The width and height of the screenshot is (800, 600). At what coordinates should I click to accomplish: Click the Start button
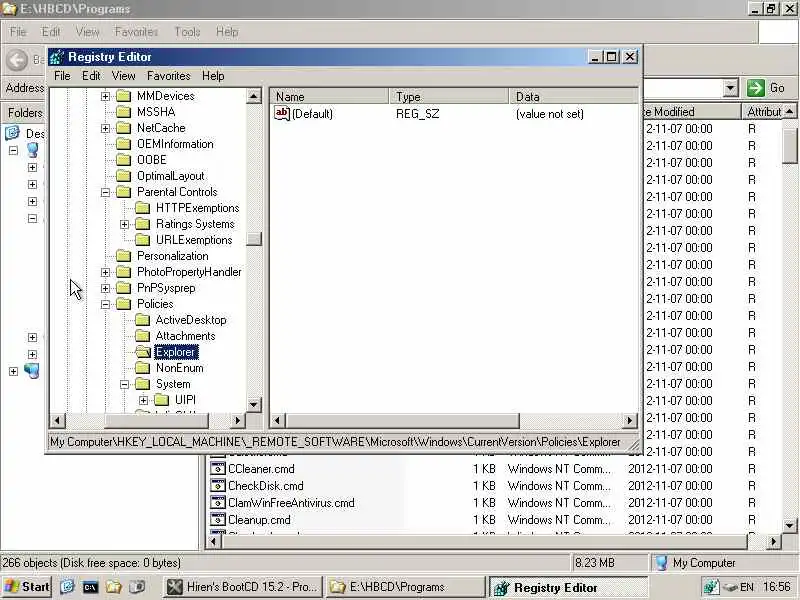click(x=27, y=587)
